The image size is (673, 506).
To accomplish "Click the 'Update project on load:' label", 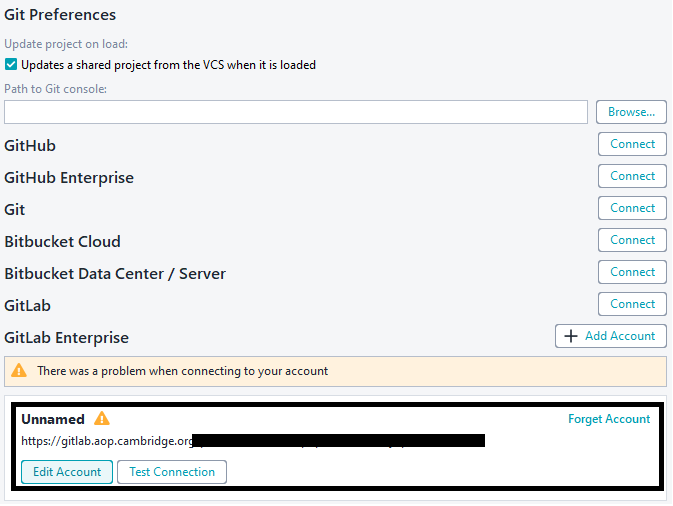I will pos(66,44).
